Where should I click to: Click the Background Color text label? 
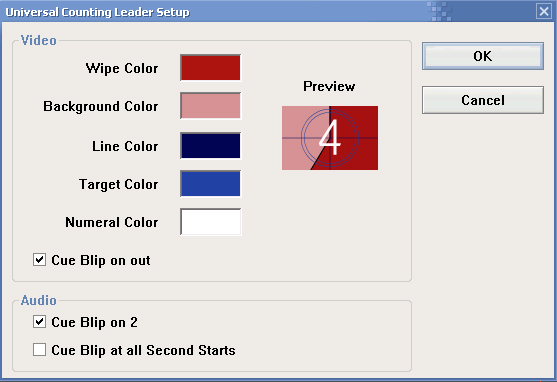tap(101, 106)
